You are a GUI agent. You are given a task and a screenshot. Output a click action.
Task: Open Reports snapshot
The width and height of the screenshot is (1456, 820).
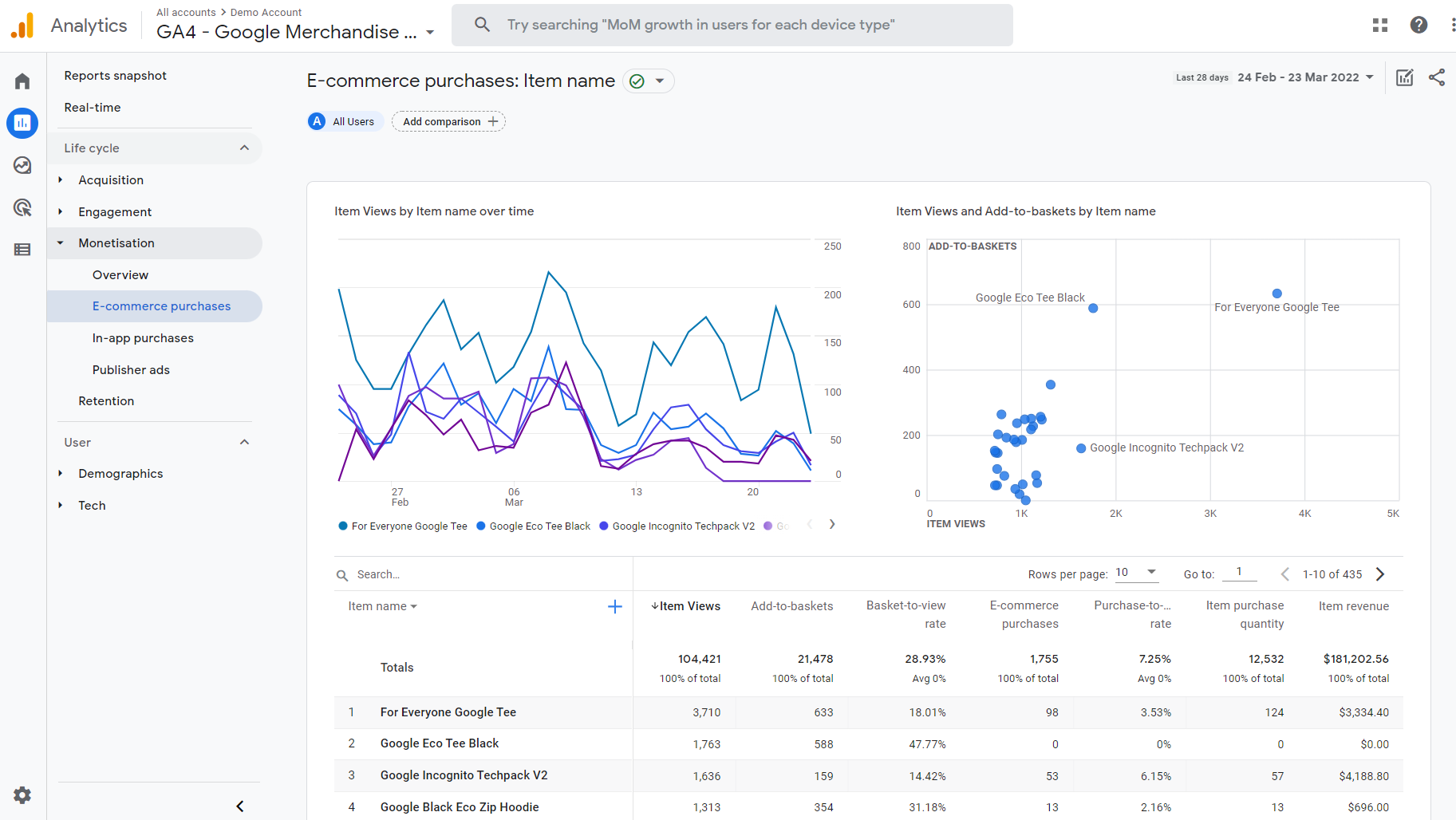click(116, 76)
